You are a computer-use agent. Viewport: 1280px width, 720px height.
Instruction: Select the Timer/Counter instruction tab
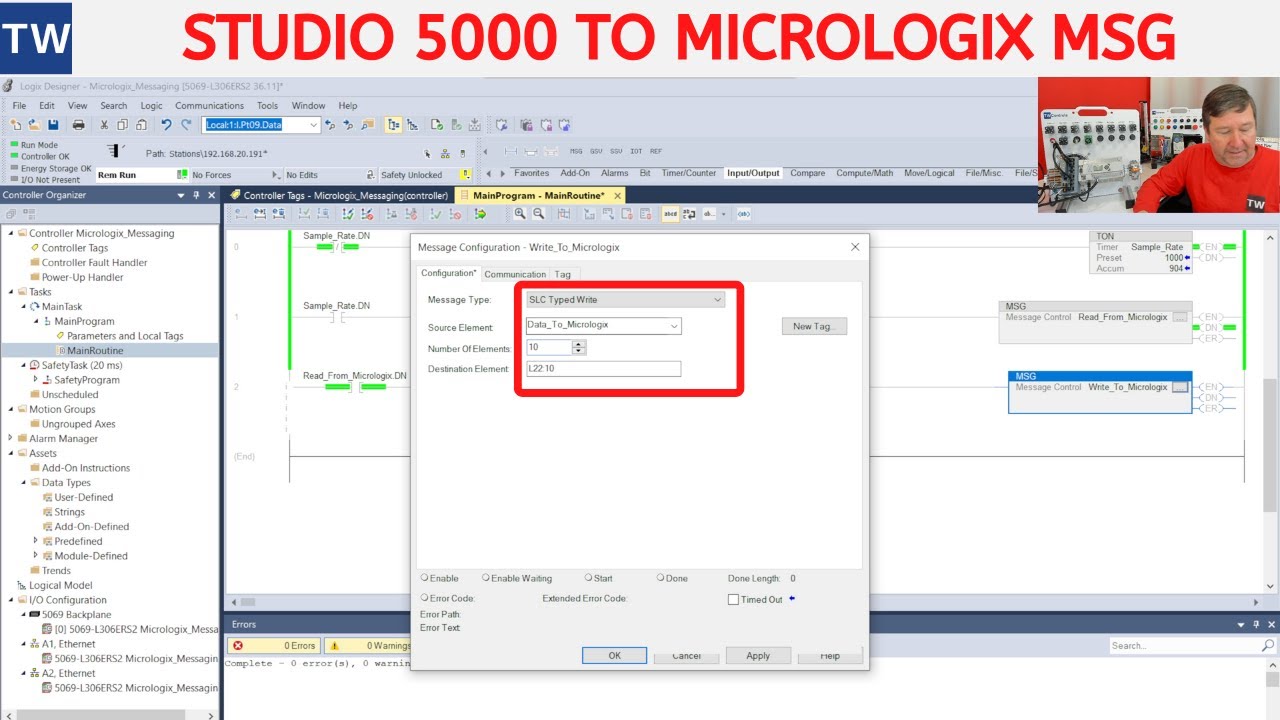pyautogui.click(x=688, y=173)
